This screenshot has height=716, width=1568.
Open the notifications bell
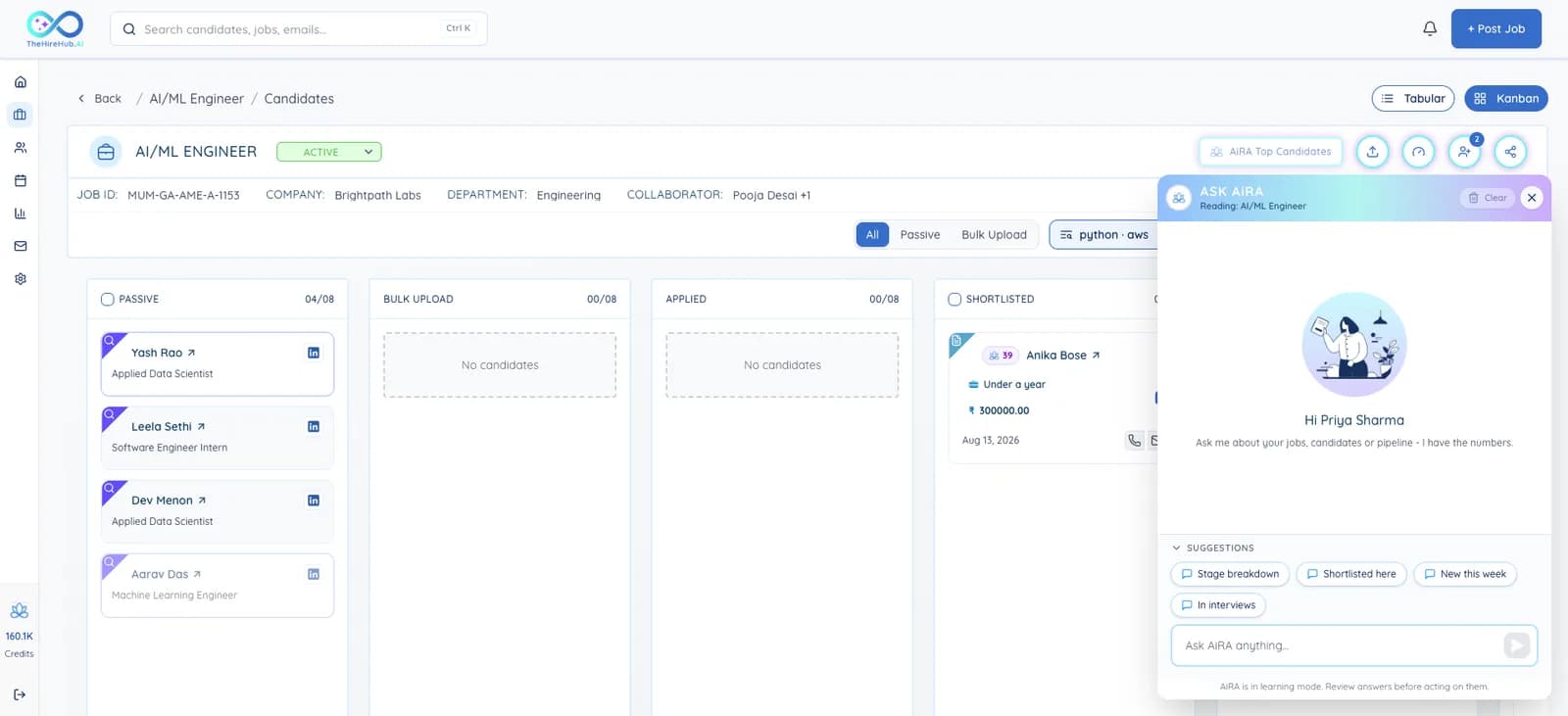[1430, 28]
